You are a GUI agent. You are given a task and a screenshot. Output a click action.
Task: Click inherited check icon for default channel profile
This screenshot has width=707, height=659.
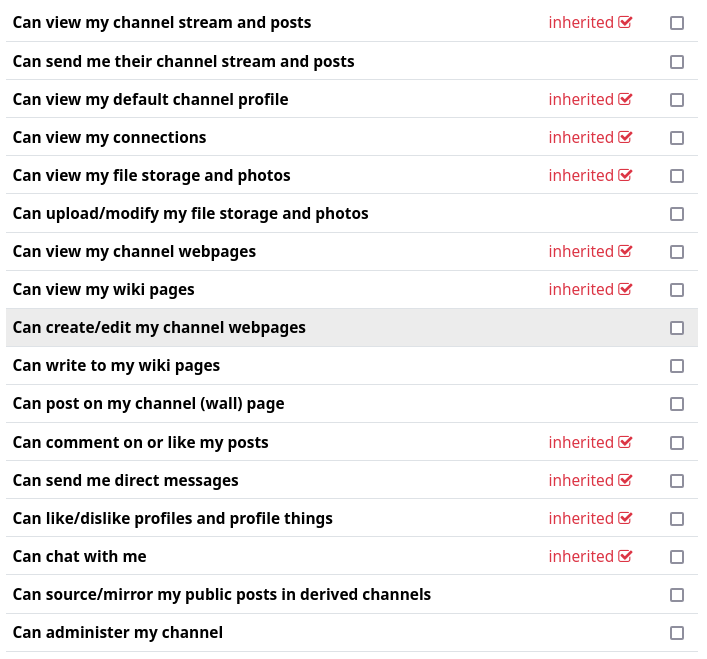pyautogui.click(x=626, y=99)
